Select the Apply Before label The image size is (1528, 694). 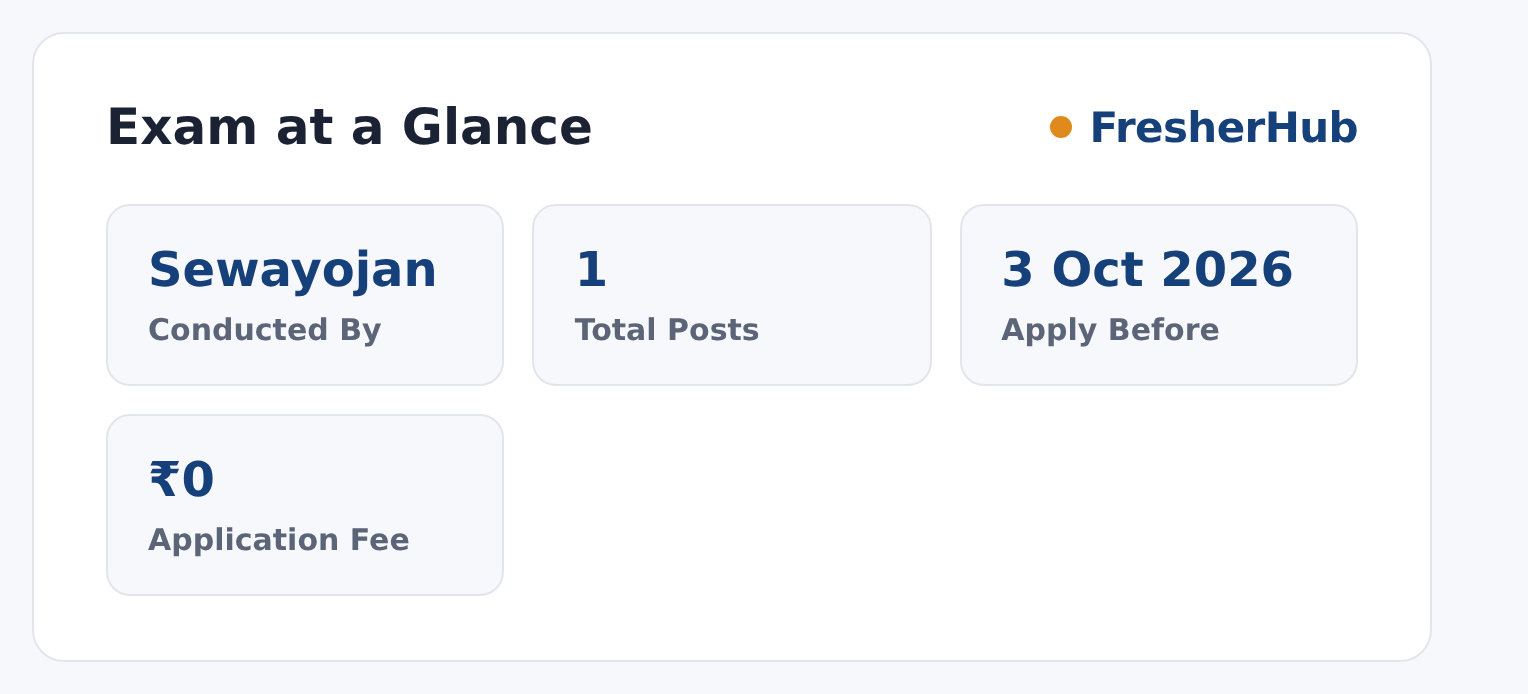(1110, 330)
